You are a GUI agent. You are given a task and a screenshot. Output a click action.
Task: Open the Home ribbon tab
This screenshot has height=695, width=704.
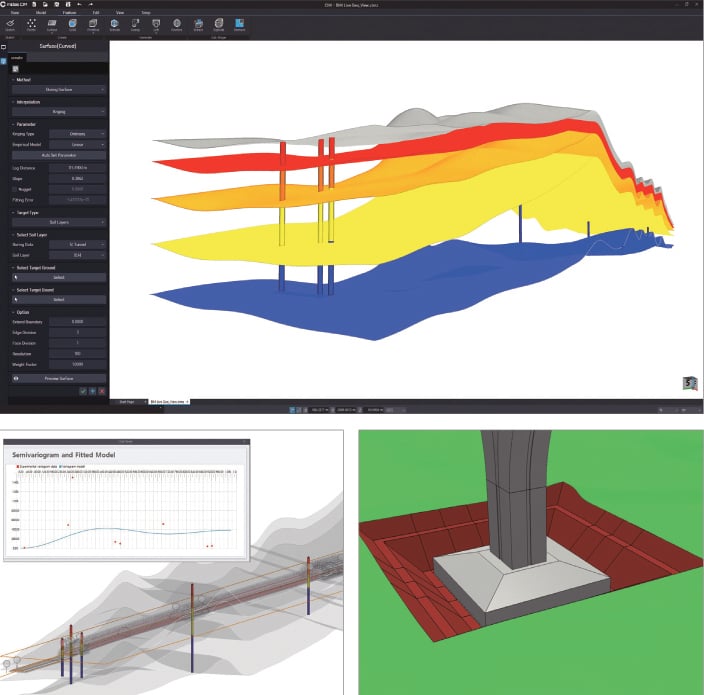pos(15,13)
